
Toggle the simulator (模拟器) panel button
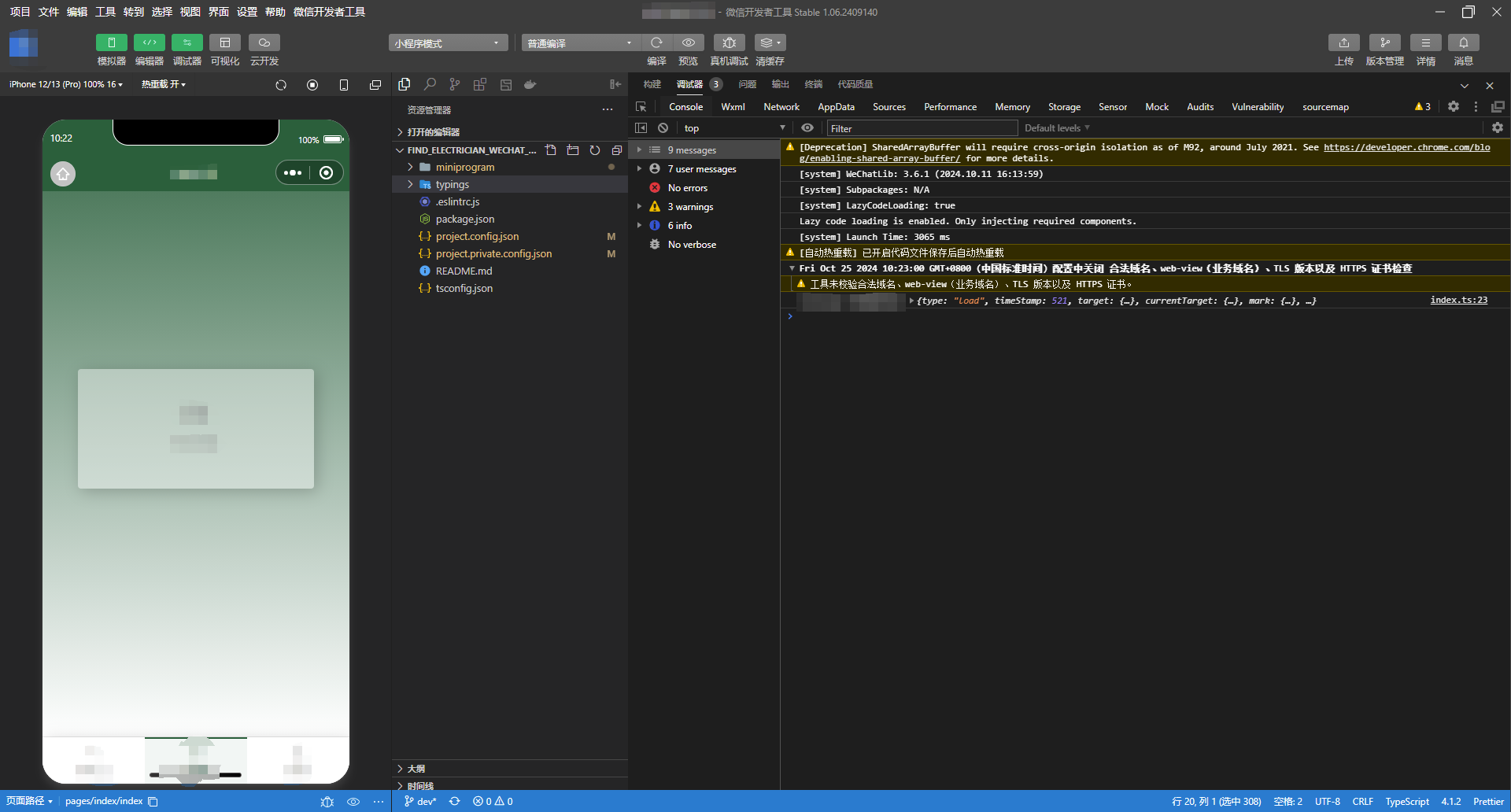pos(111,42)
